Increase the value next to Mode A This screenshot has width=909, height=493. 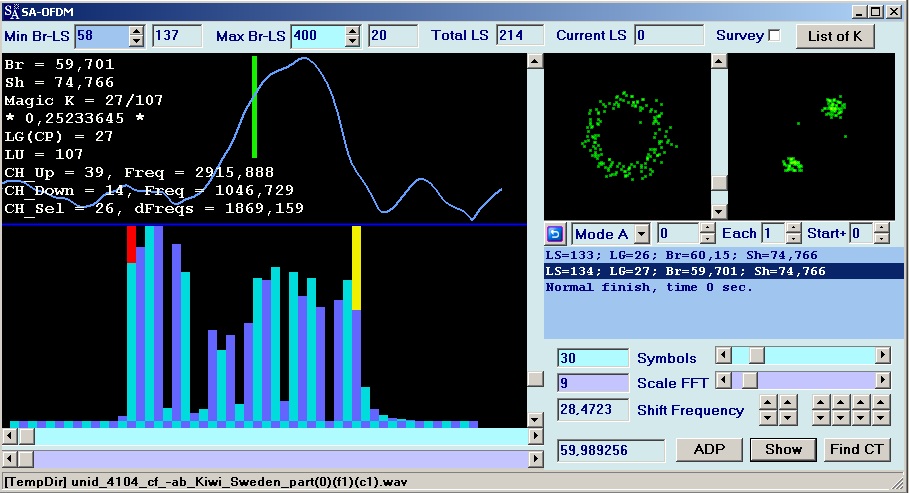[707, 229]
